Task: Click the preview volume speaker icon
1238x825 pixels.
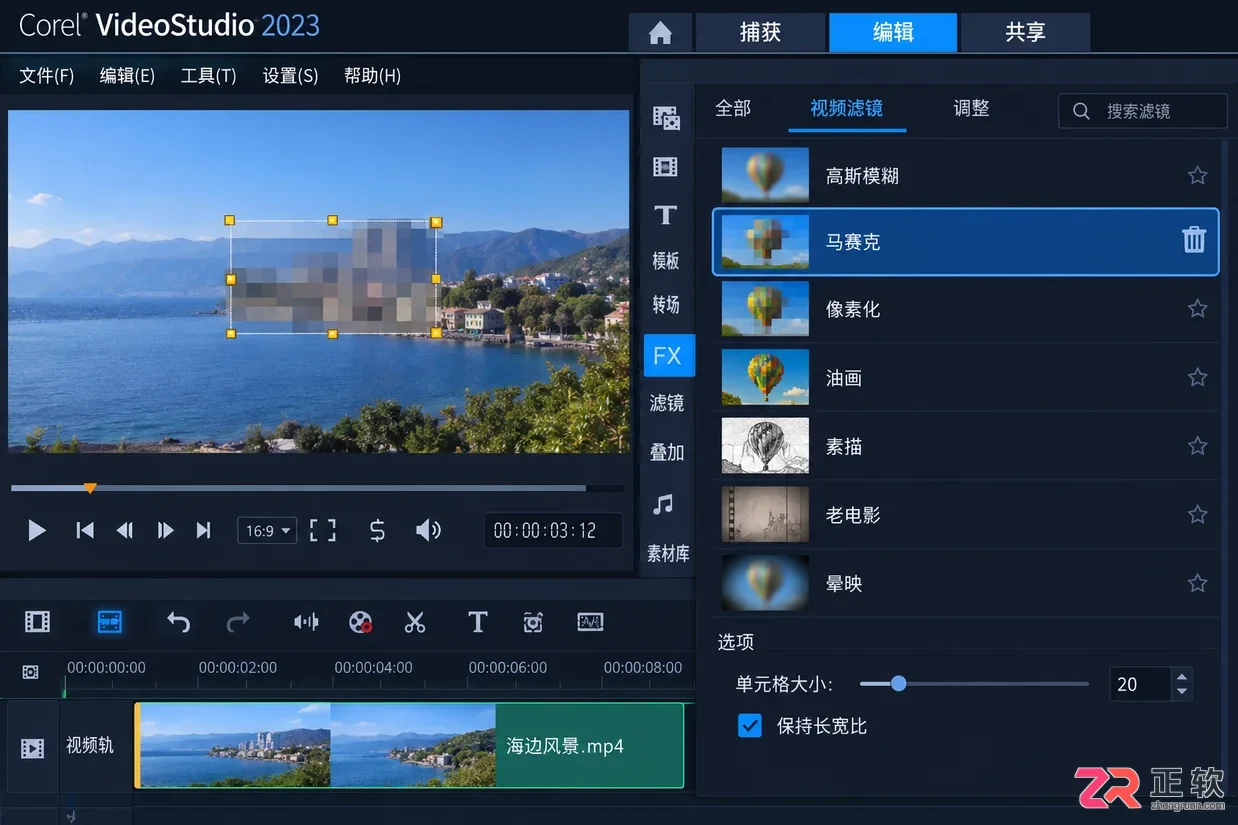Action: coord(429,531)
